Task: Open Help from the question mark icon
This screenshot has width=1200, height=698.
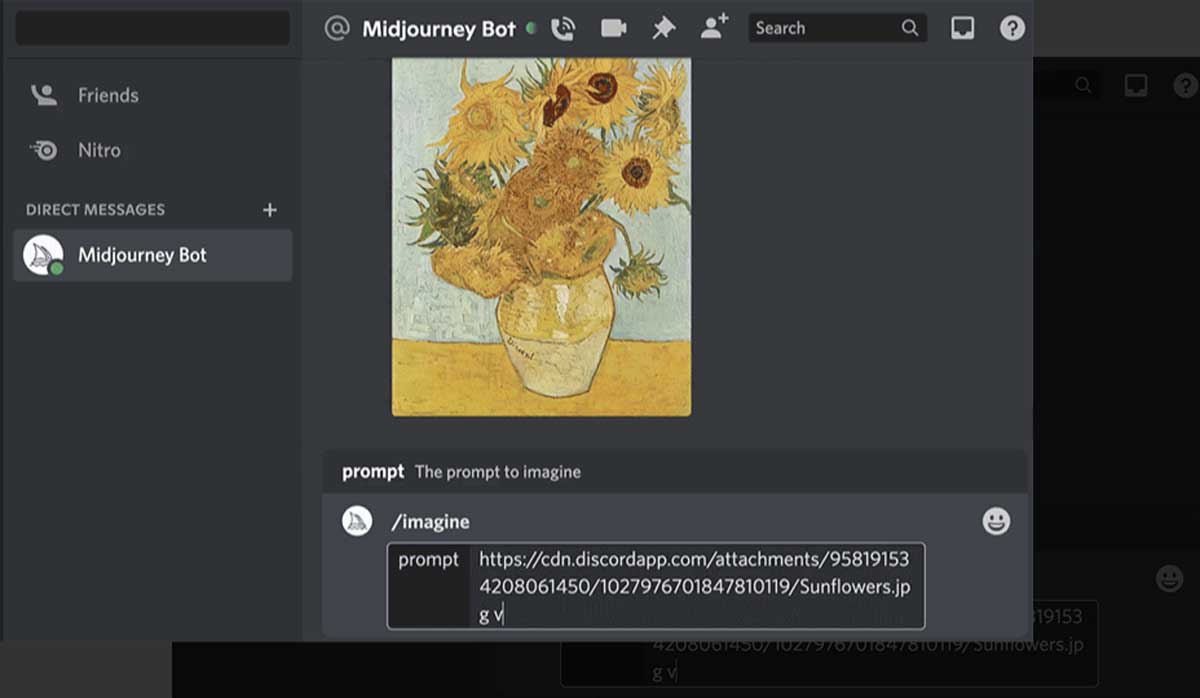Action: coord(1012,28)
